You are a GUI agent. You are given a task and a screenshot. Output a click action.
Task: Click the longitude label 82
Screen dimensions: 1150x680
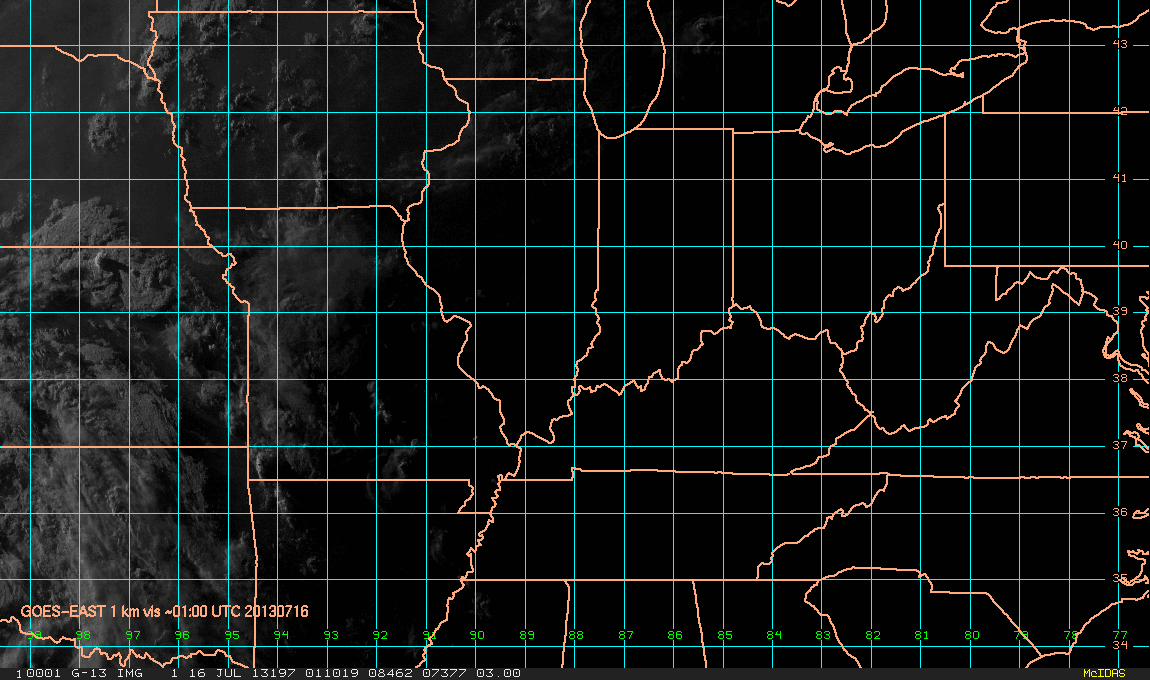pyautogui.click(x=873, y=635)
